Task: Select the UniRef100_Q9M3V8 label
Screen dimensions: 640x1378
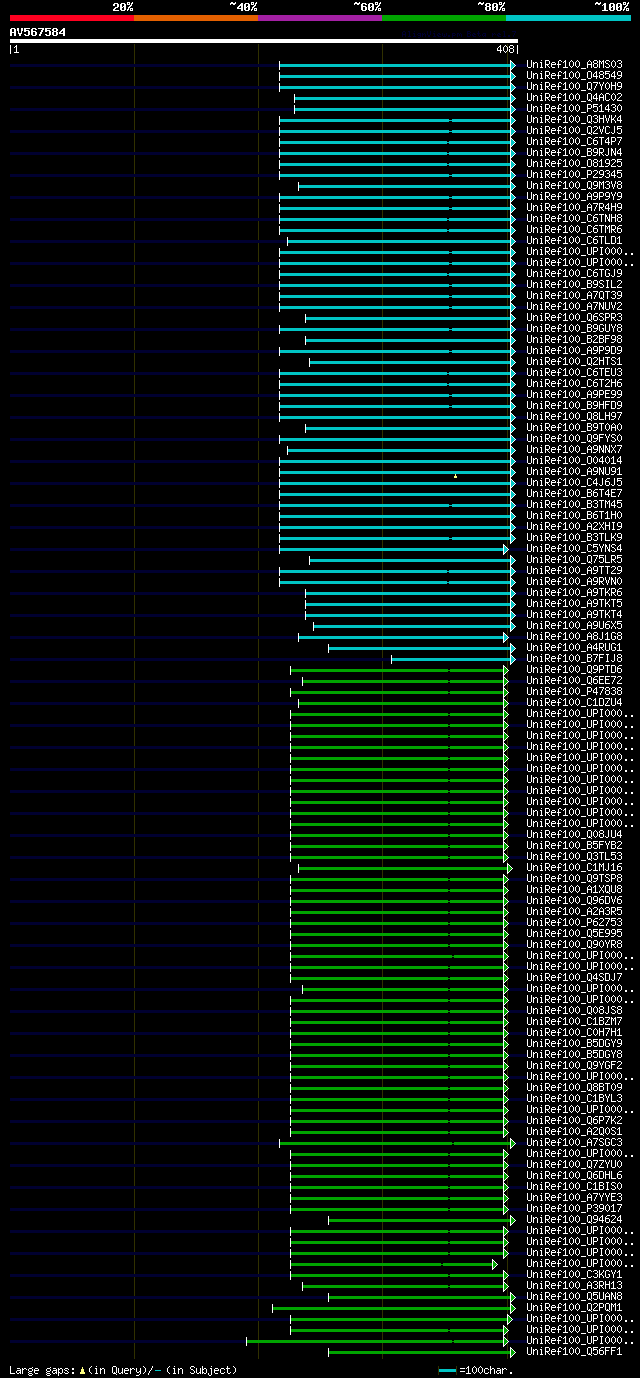Action: click(574, 185)
